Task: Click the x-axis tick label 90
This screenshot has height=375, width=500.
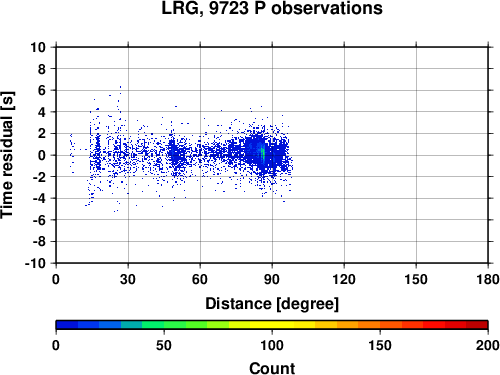Action: (x=272, y=279)
